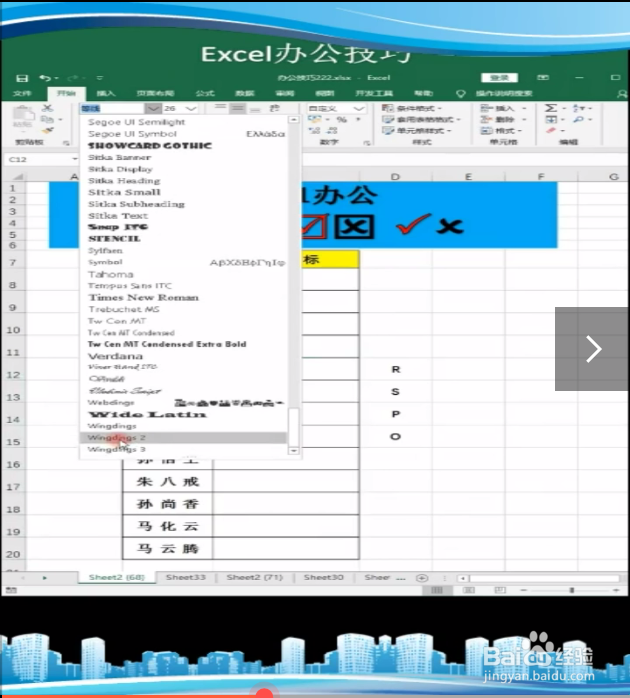Click the font list scroll up arrow
This screenshot has width=630, height=698.
(293, 120)
